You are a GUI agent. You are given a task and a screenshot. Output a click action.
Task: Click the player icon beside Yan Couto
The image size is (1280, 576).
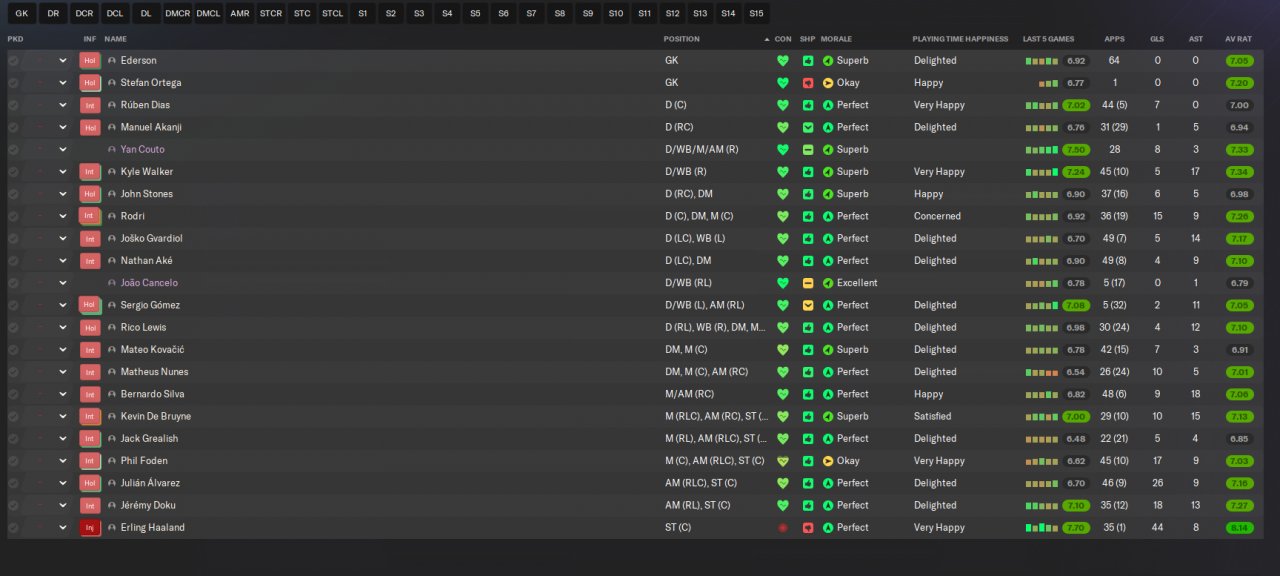[x=112, y=150]
